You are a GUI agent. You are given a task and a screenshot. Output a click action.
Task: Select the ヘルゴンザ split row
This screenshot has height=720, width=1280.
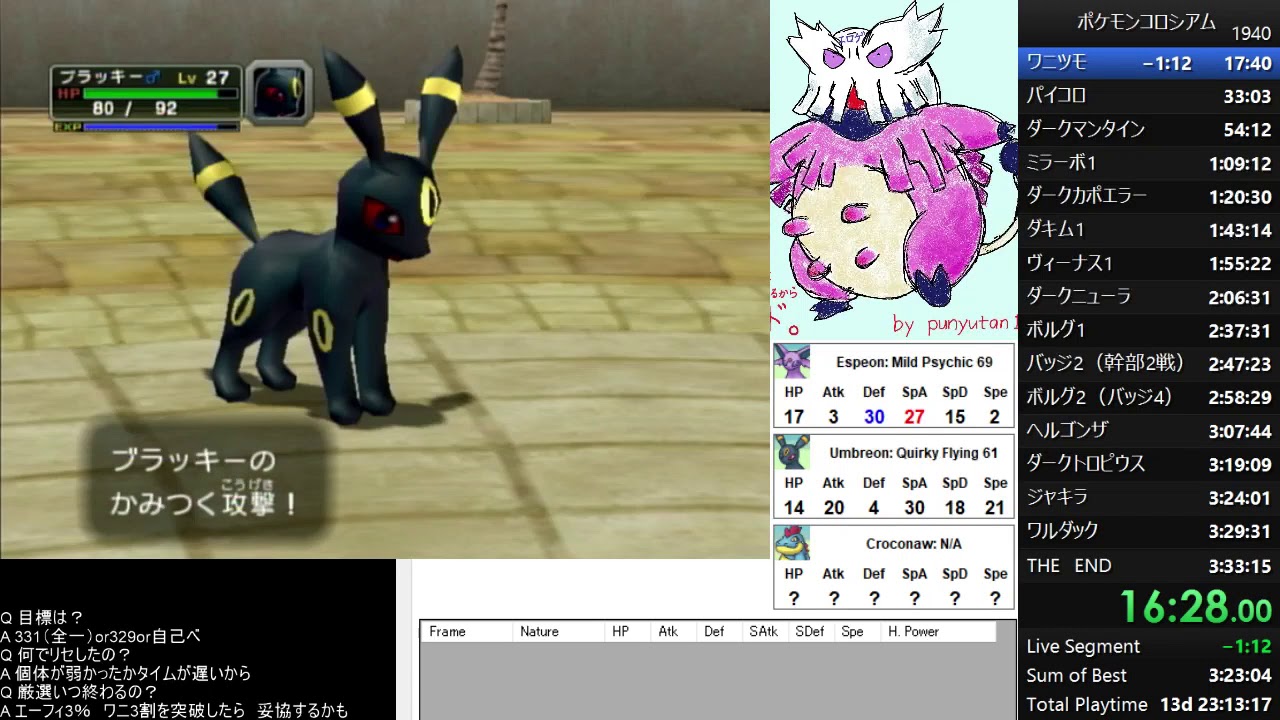point(1149,431)
